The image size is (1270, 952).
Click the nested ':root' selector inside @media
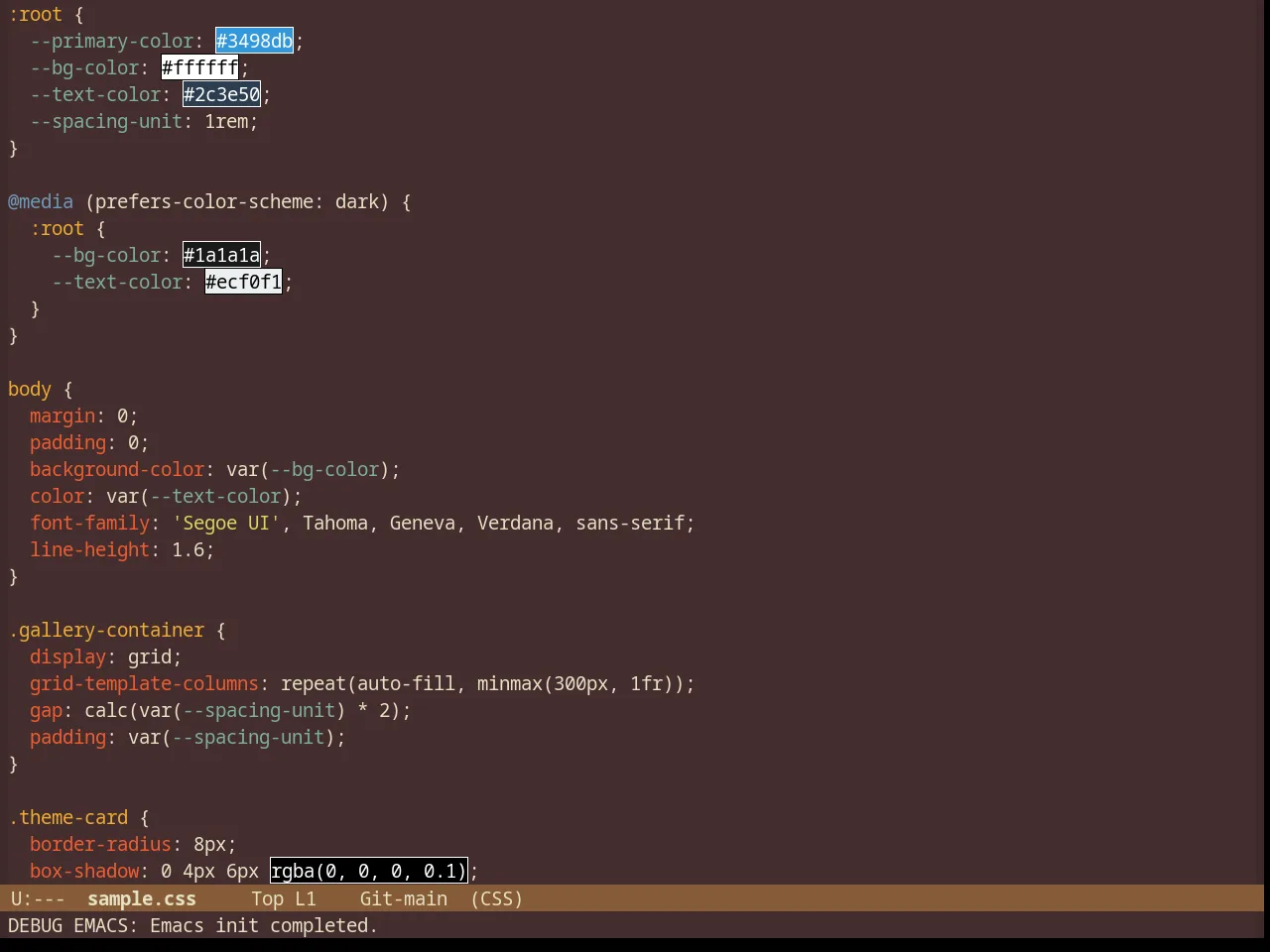point(57,228)
